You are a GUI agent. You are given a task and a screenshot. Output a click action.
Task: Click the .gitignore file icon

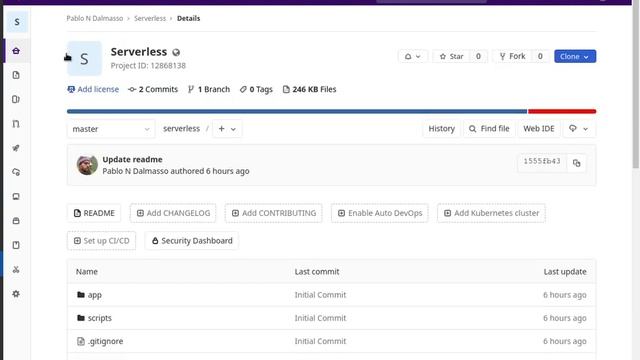(x=81, y=341)
